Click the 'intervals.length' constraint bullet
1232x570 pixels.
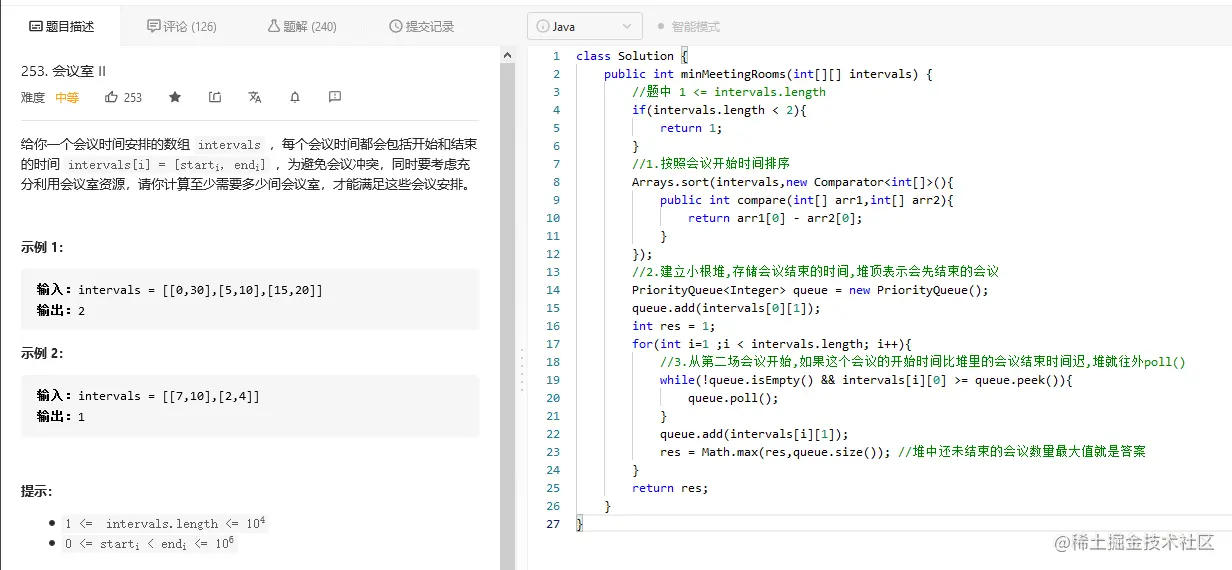click(165, 523)
